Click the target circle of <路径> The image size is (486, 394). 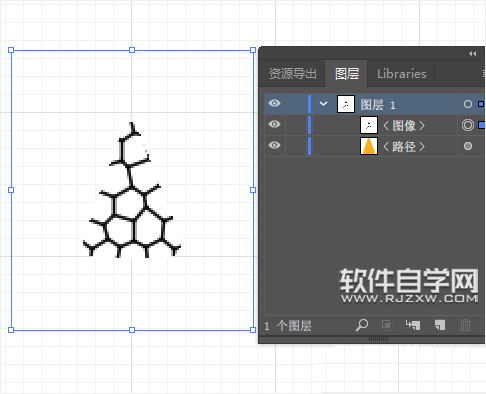468,146
